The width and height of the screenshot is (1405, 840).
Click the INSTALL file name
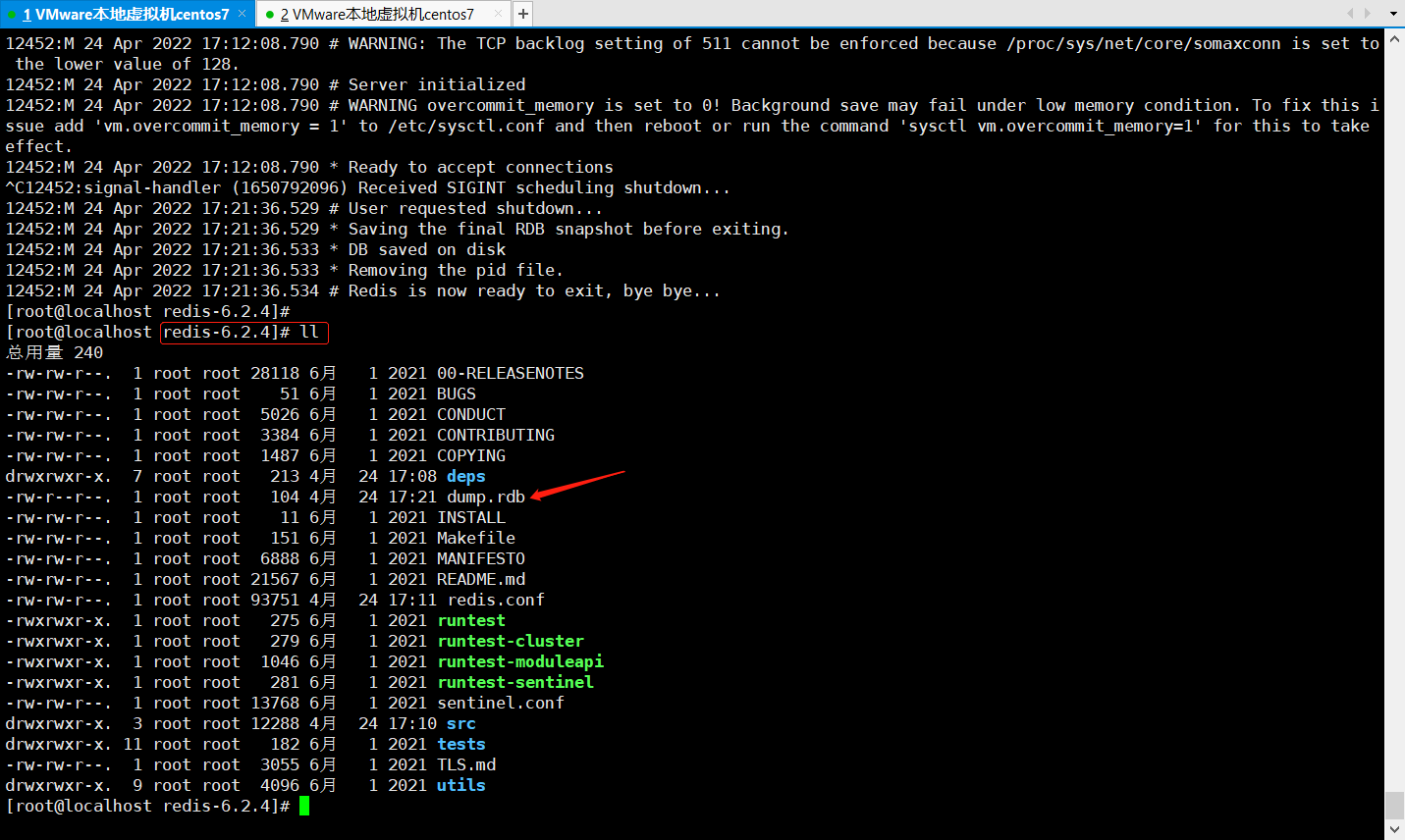coord(471,517)
